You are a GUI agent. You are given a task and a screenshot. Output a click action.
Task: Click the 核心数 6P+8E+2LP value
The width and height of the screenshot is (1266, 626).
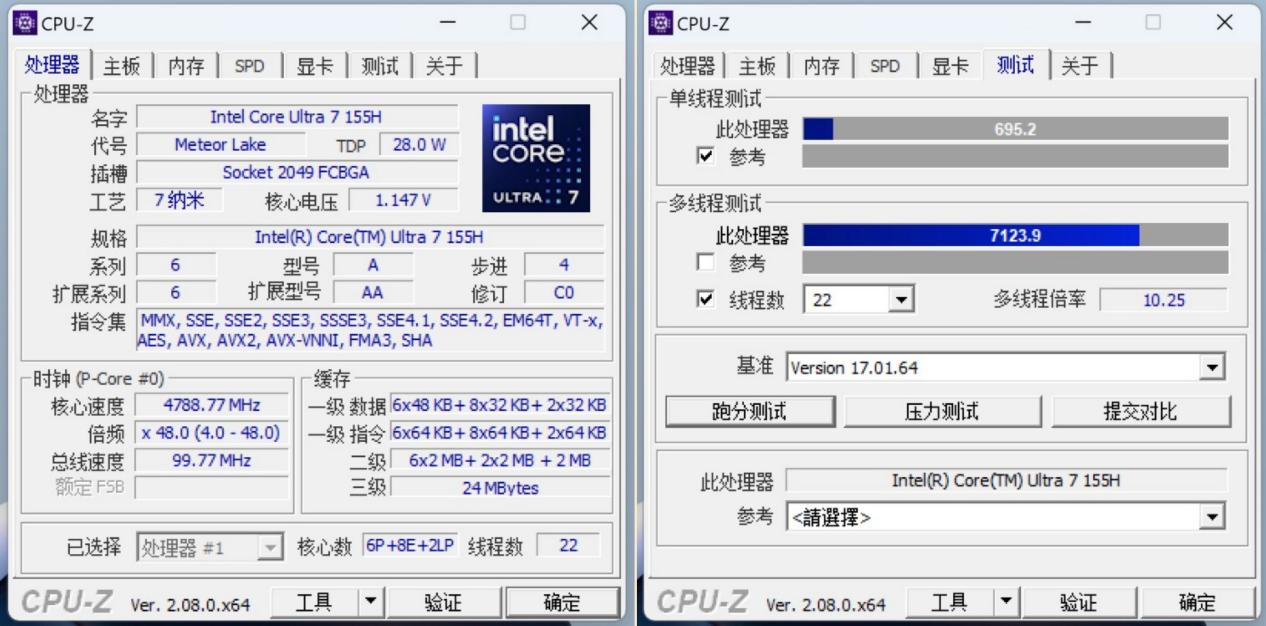point(410,546)
